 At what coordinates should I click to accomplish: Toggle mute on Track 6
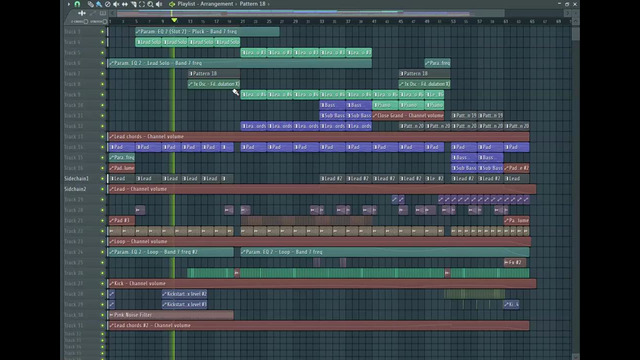pos(102,63)
